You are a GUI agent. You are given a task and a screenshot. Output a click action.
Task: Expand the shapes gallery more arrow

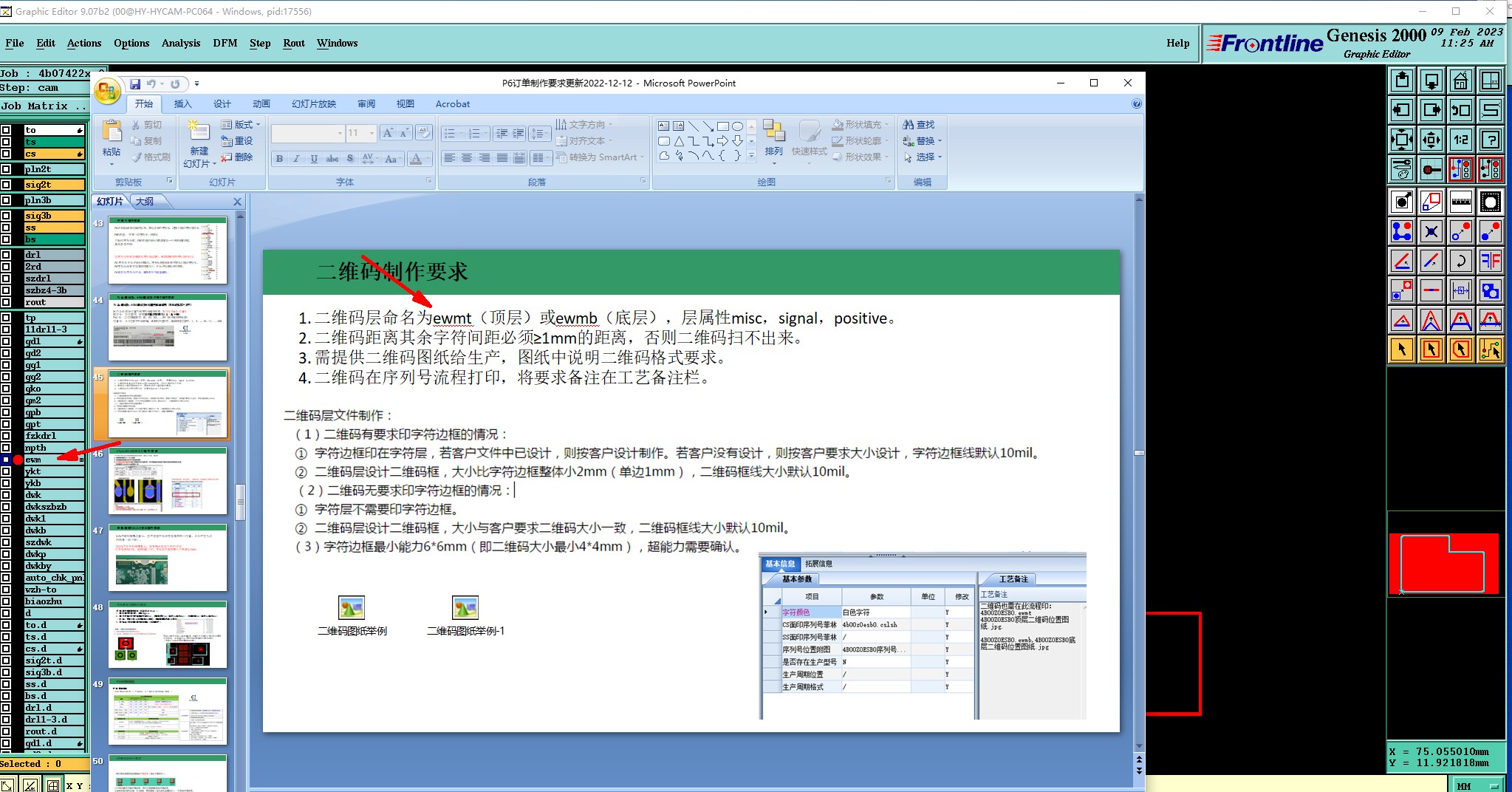coord(751,156)
